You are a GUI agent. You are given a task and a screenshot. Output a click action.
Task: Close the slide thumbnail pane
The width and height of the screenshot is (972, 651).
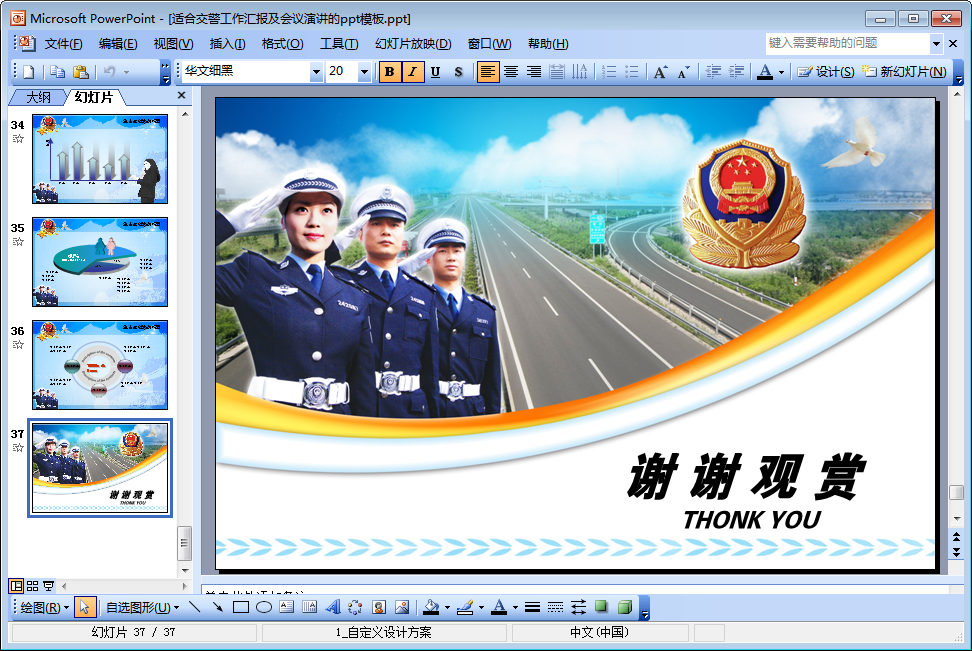(181, 95)
